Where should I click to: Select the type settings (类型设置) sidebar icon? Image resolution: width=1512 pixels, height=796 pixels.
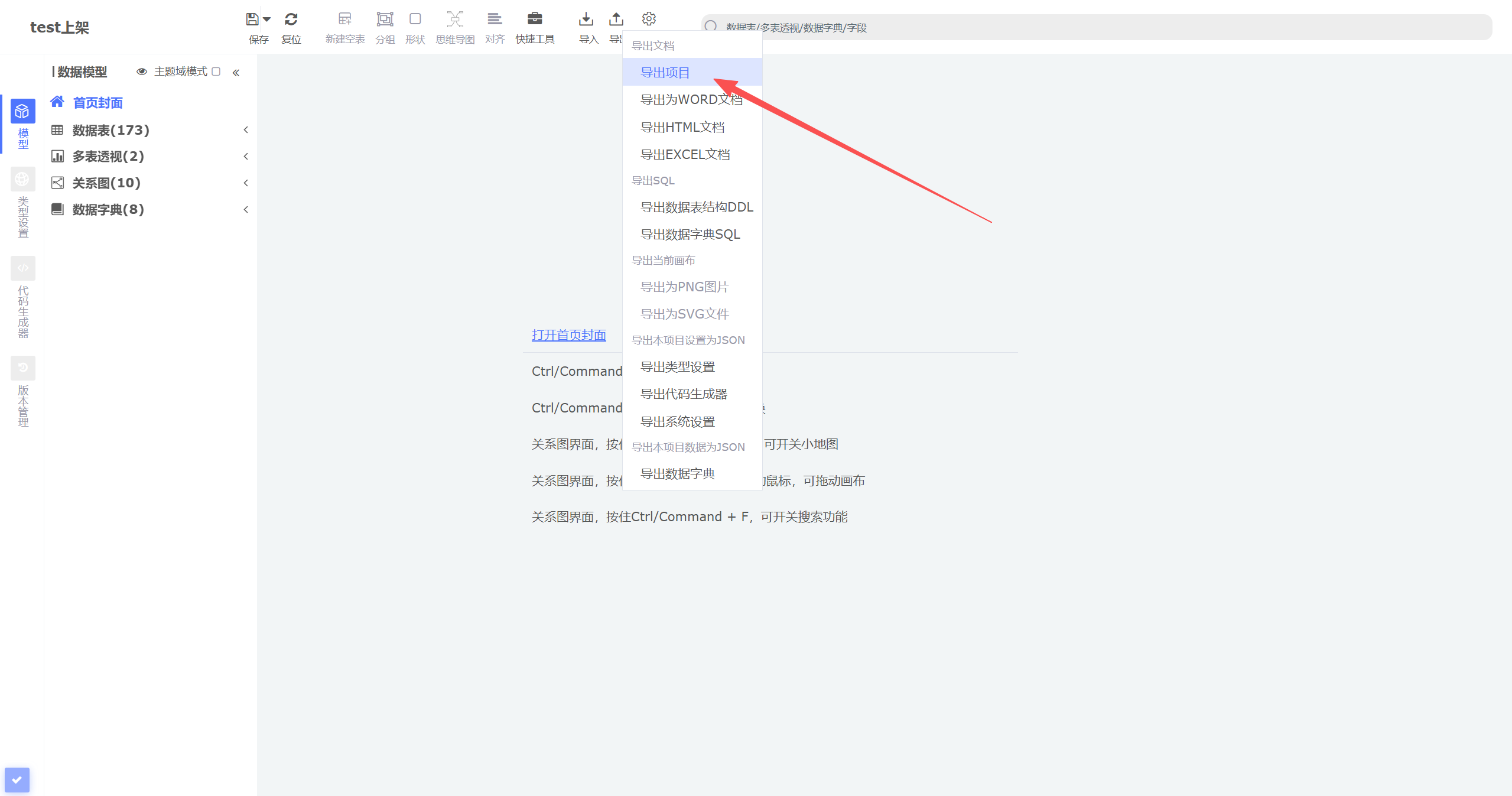click(x=23, y=180)
